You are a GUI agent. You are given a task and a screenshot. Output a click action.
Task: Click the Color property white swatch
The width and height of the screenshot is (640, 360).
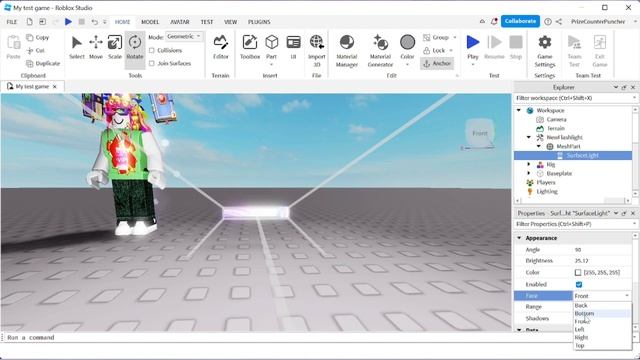point(578,272)
